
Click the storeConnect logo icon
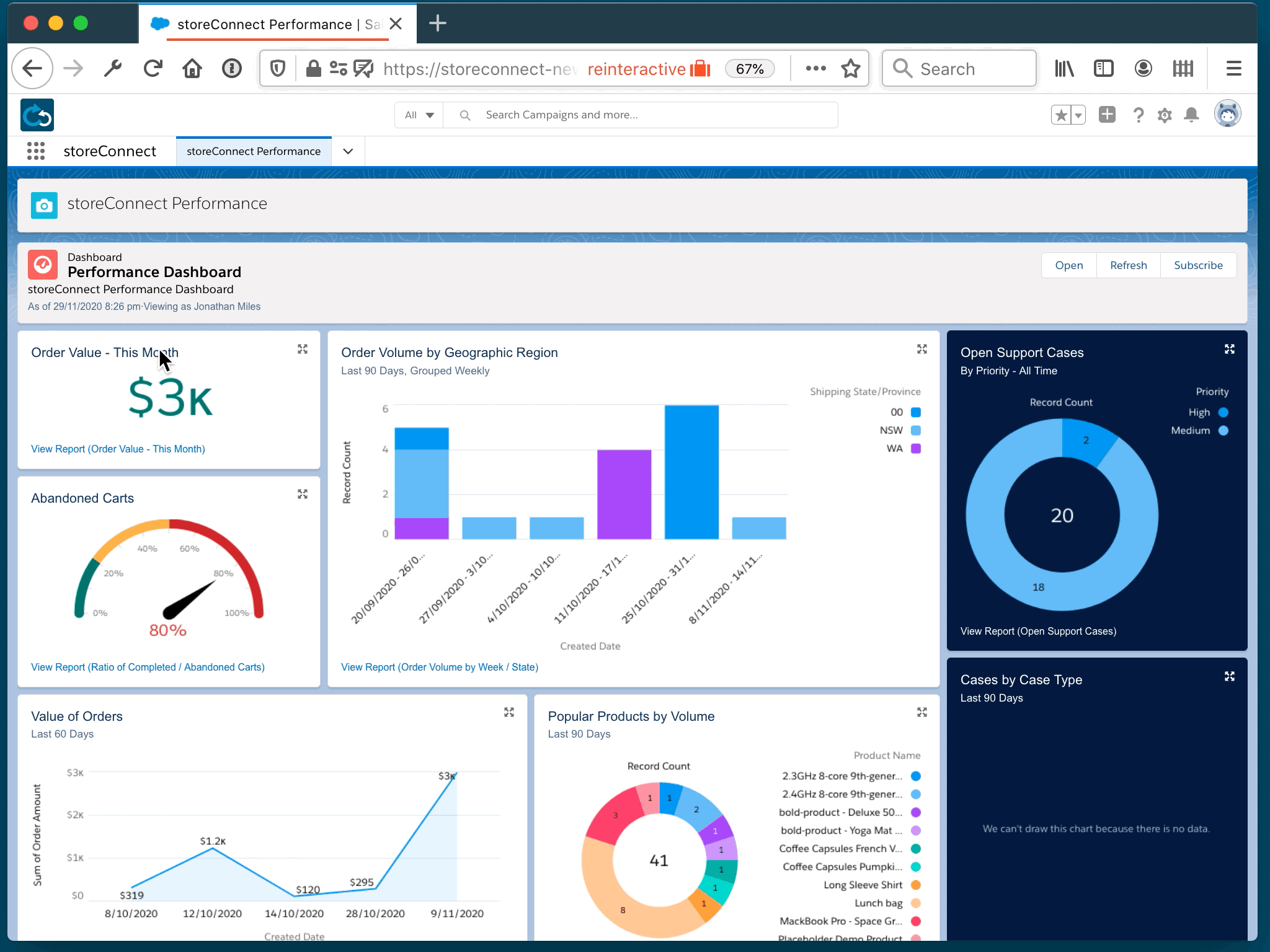(37, 115)
